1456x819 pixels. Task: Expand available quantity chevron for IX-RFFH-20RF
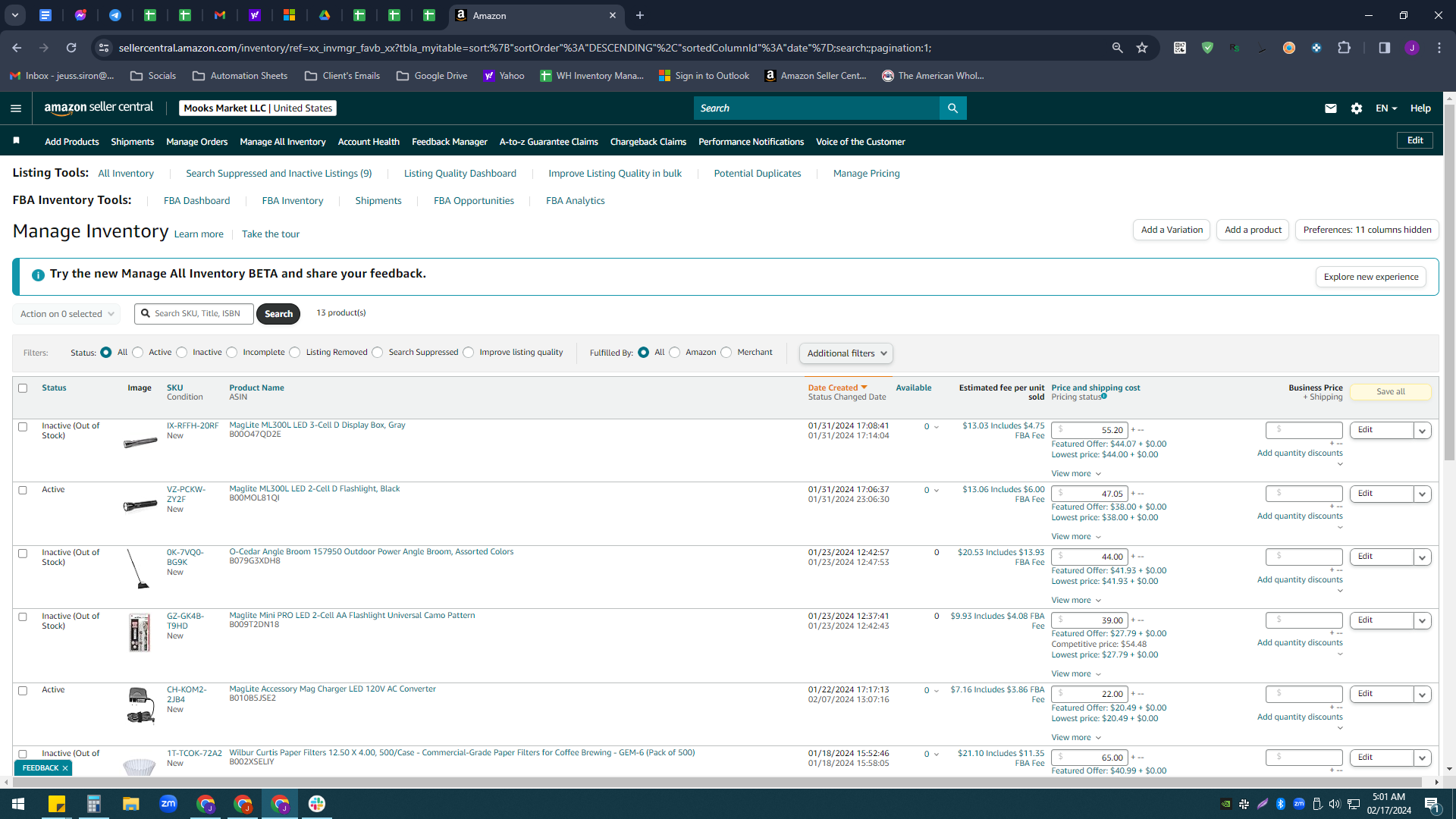tap(937, 427)
